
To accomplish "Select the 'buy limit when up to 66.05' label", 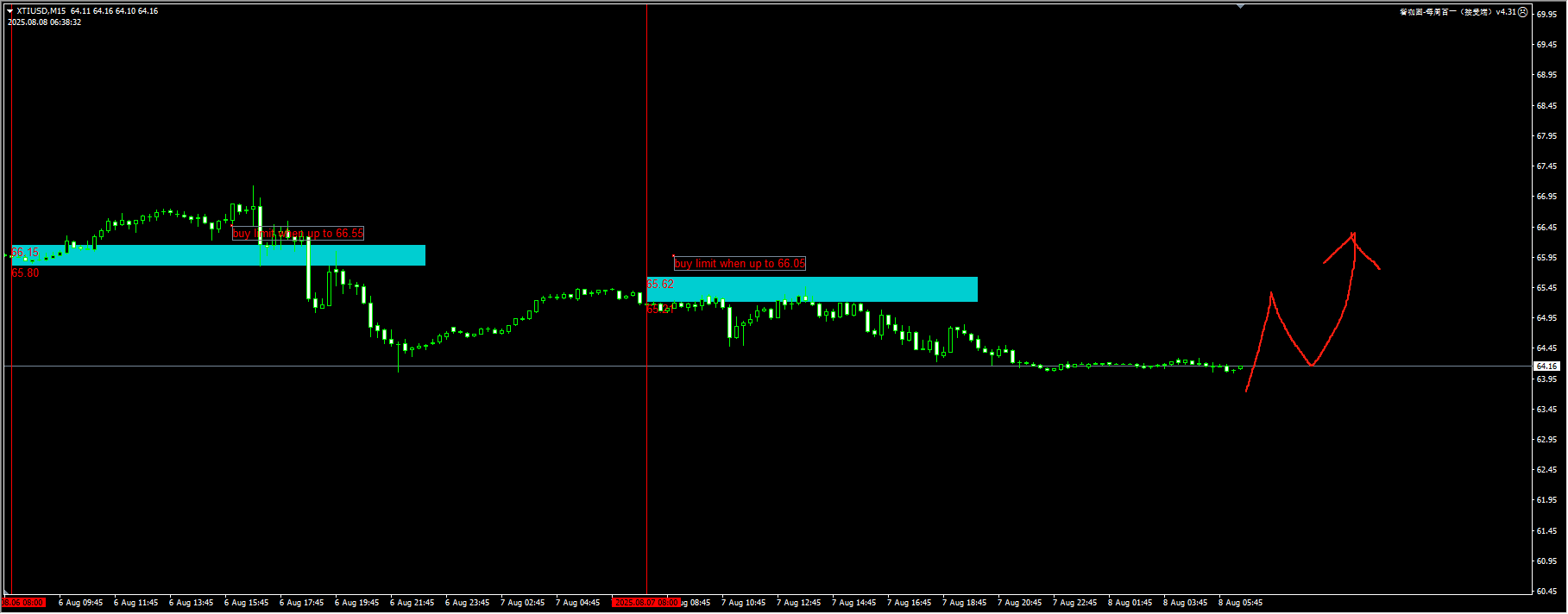I will [x=740, y=264].
